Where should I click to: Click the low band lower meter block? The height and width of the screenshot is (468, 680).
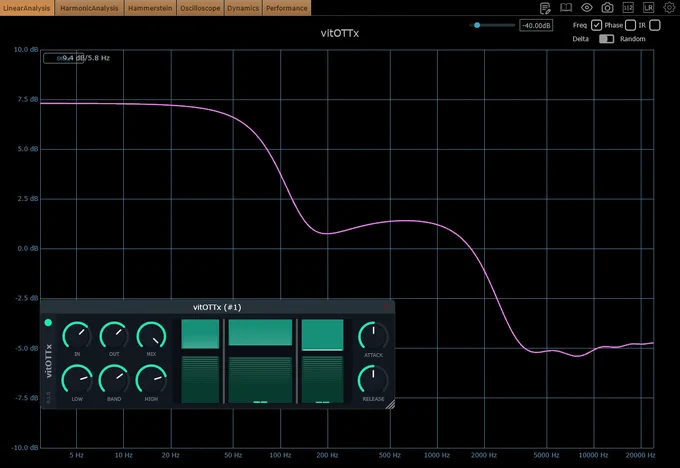click(x=200, y=380)
